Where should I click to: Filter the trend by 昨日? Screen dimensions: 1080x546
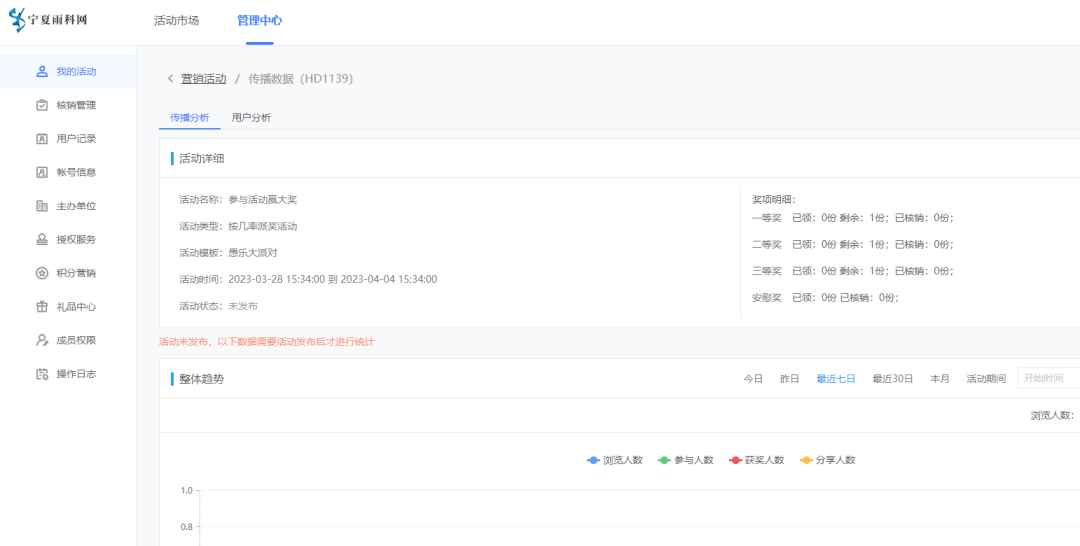[789, 379]
